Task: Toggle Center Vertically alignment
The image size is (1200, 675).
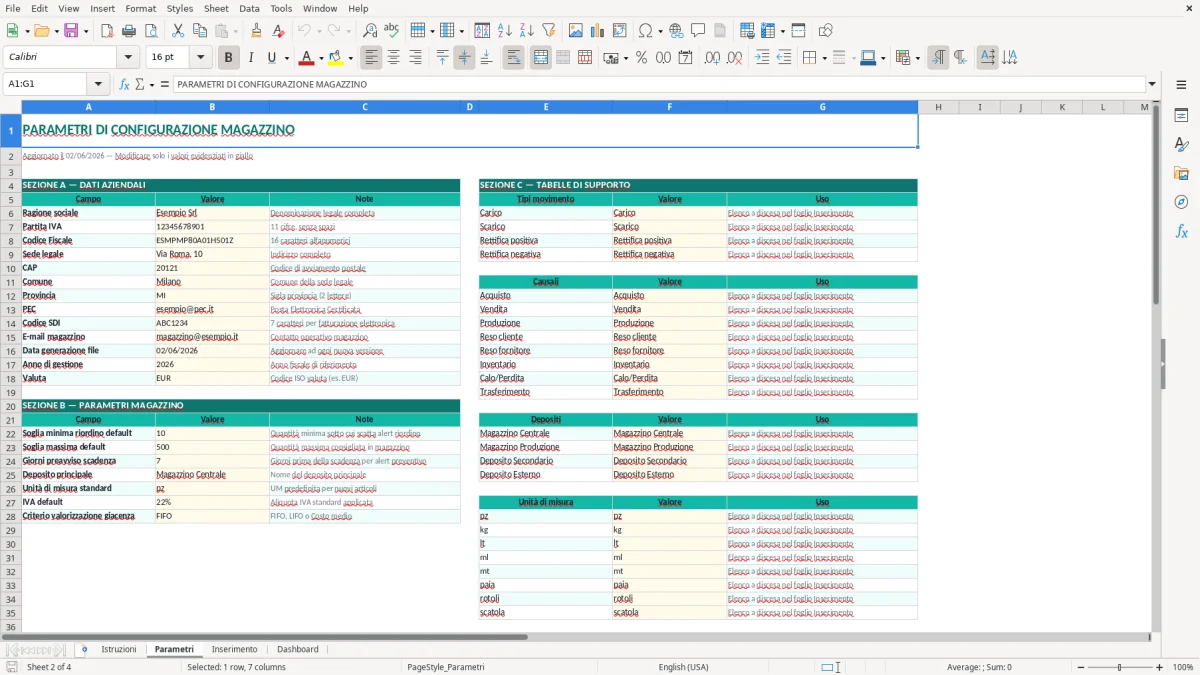Action: (464, 58)
